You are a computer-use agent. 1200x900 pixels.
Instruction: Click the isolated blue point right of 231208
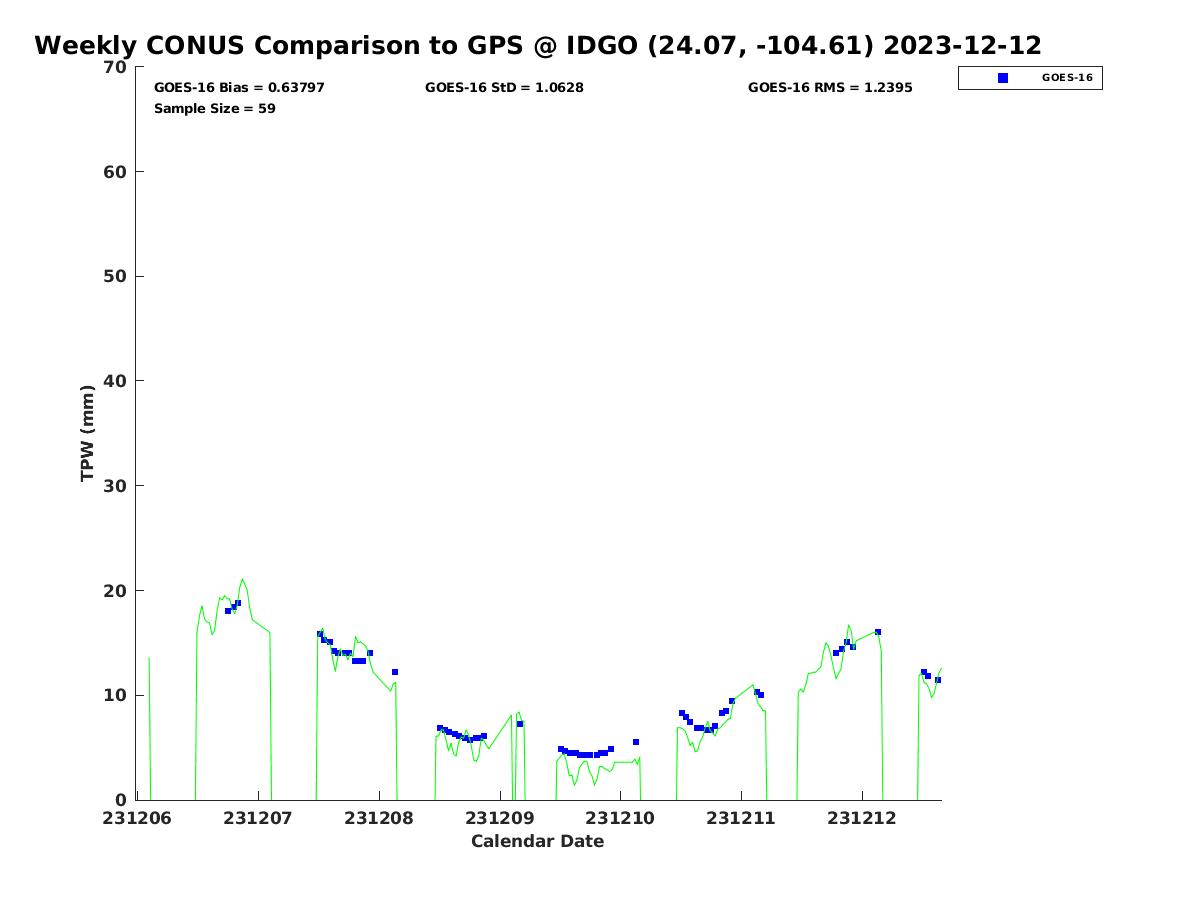coord(395,672)
